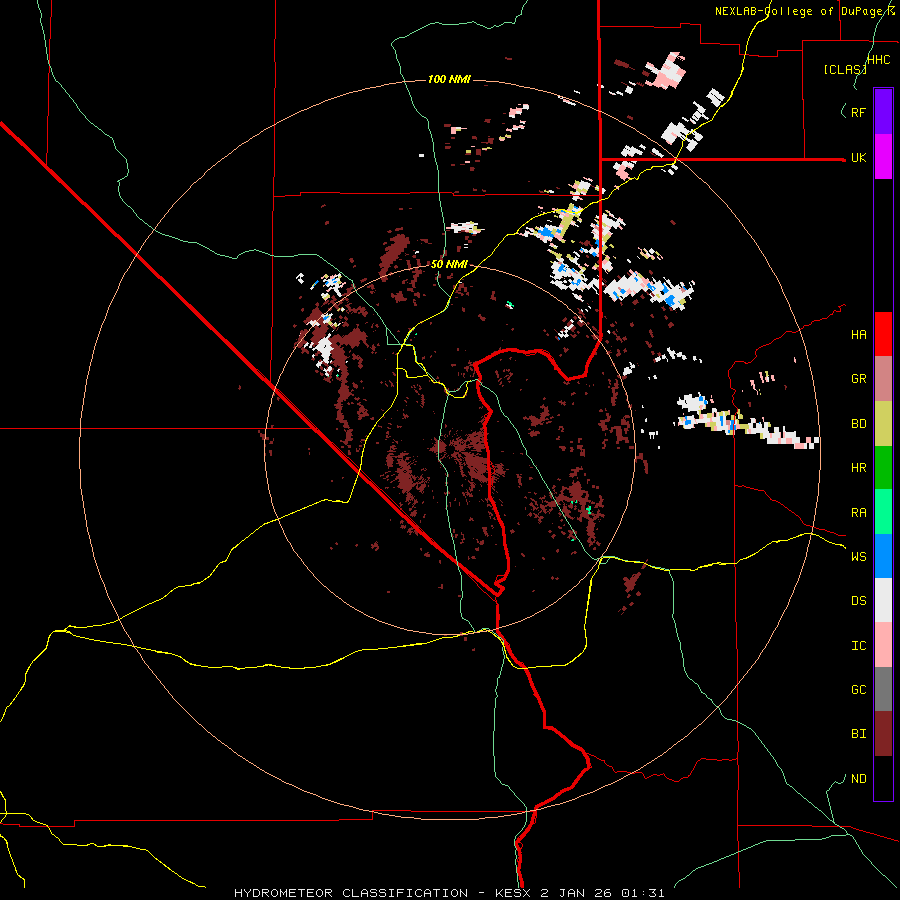Click the GC legend label
The width and height of the screenshot is (900, 900).
(x=858, y=690)
